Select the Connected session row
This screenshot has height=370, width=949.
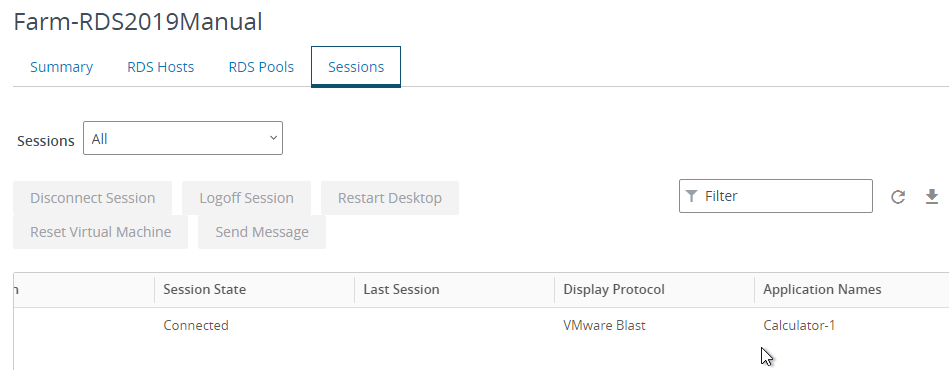(481, 325)
